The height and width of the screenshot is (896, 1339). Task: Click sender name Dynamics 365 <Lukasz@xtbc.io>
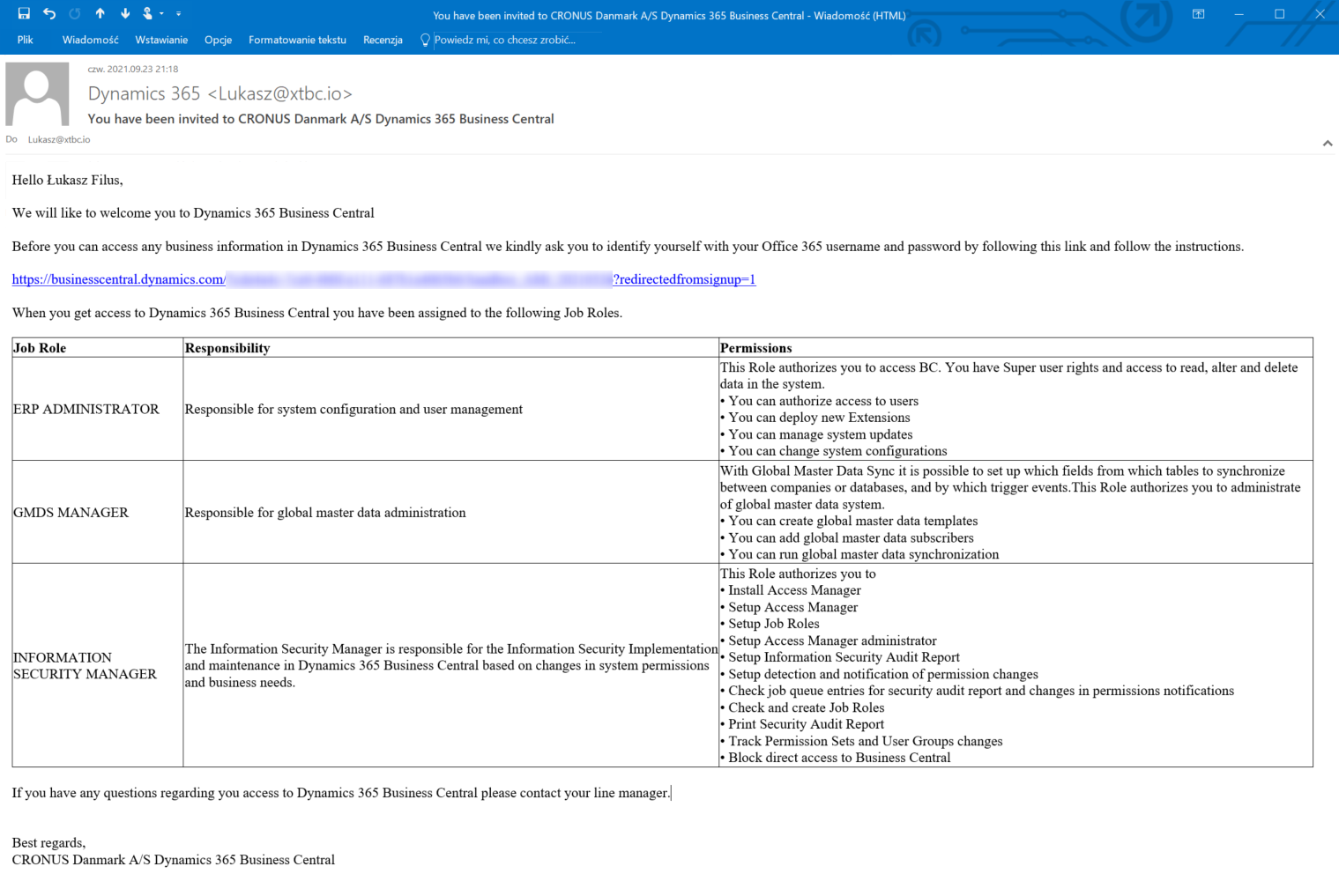coord(220,93)
